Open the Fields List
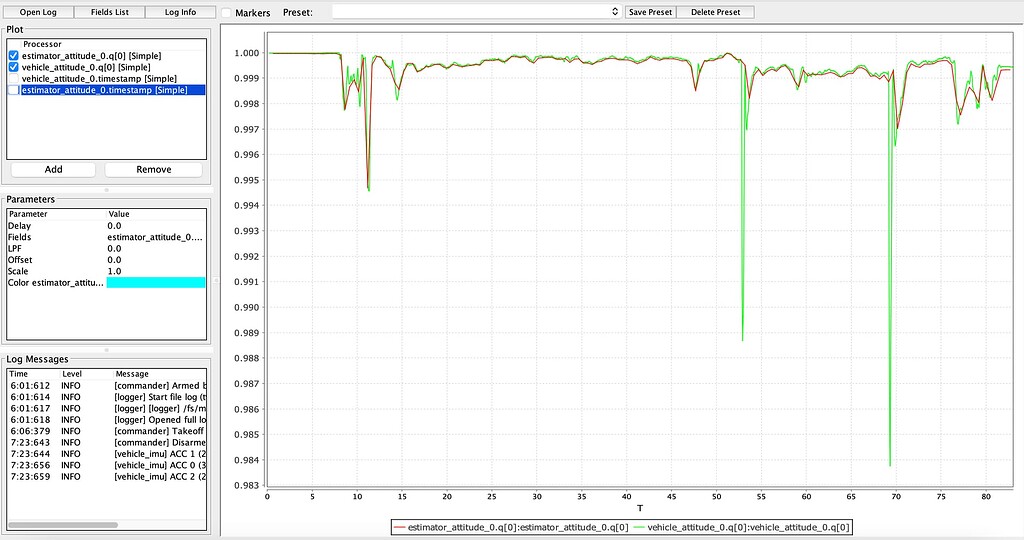Screen dimensions: 1024x540 point(109,12)
